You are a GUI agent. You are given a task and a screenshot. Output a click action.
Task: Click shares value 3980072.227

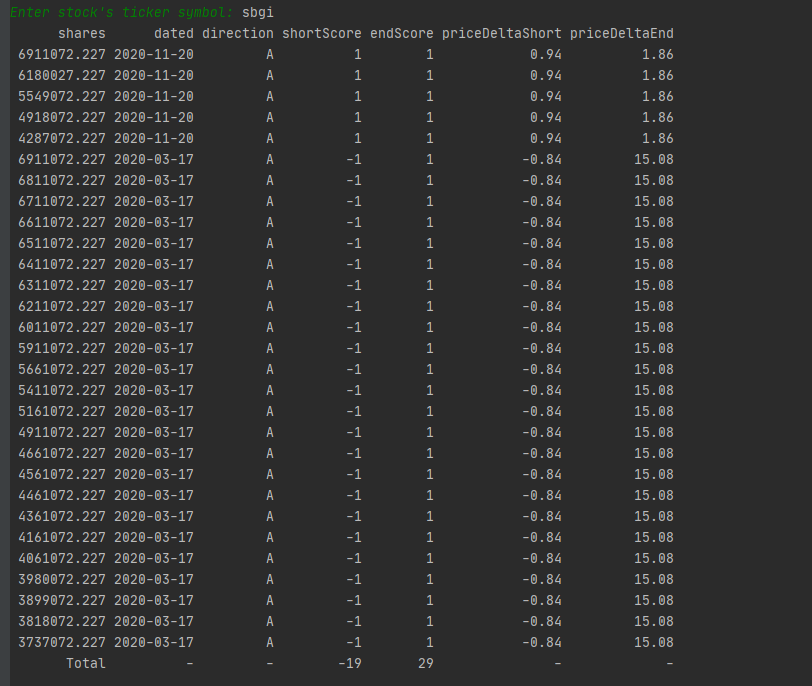point(62,579)
